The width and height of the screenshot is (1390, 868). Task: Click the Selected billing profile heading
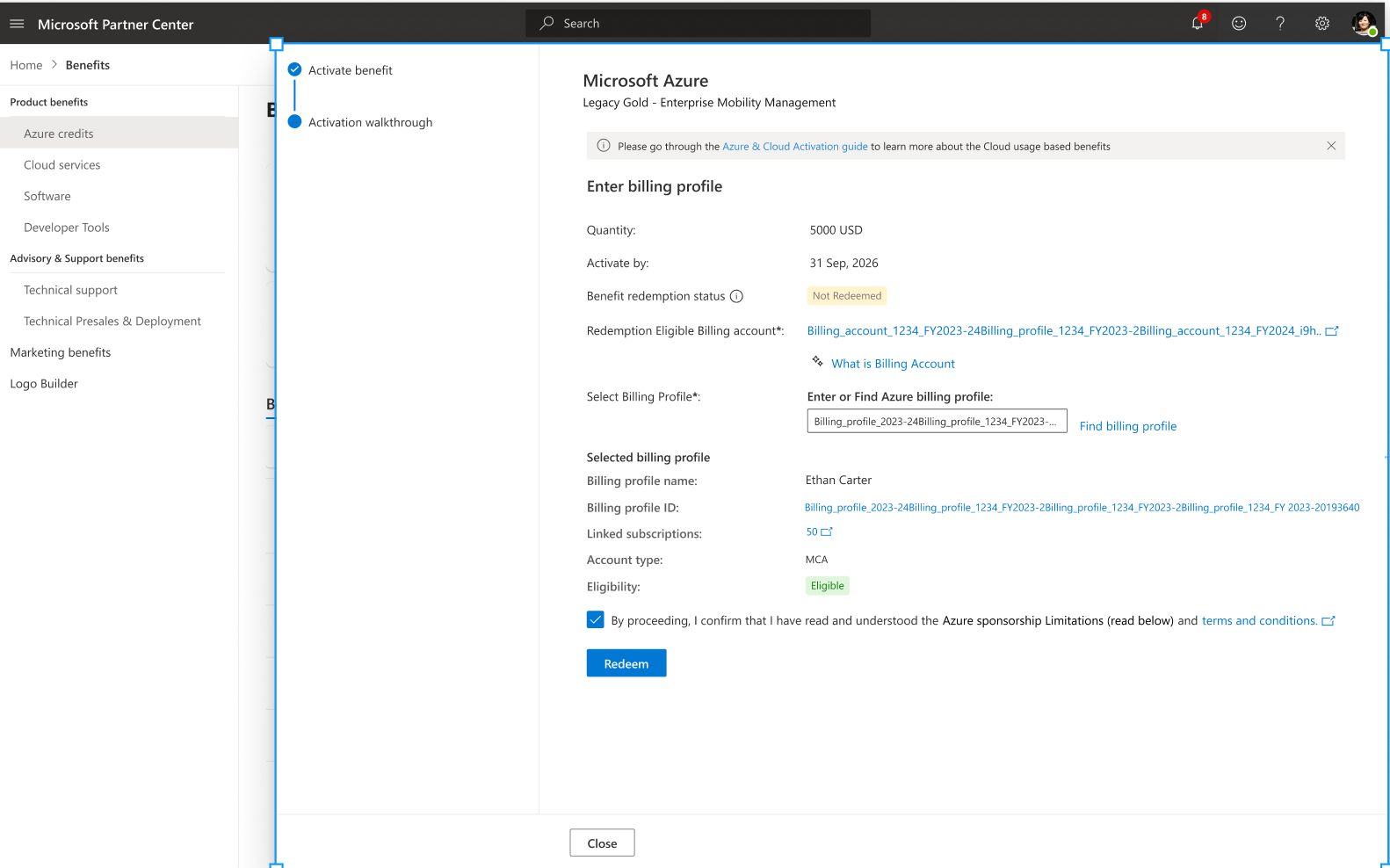[648, 458]
